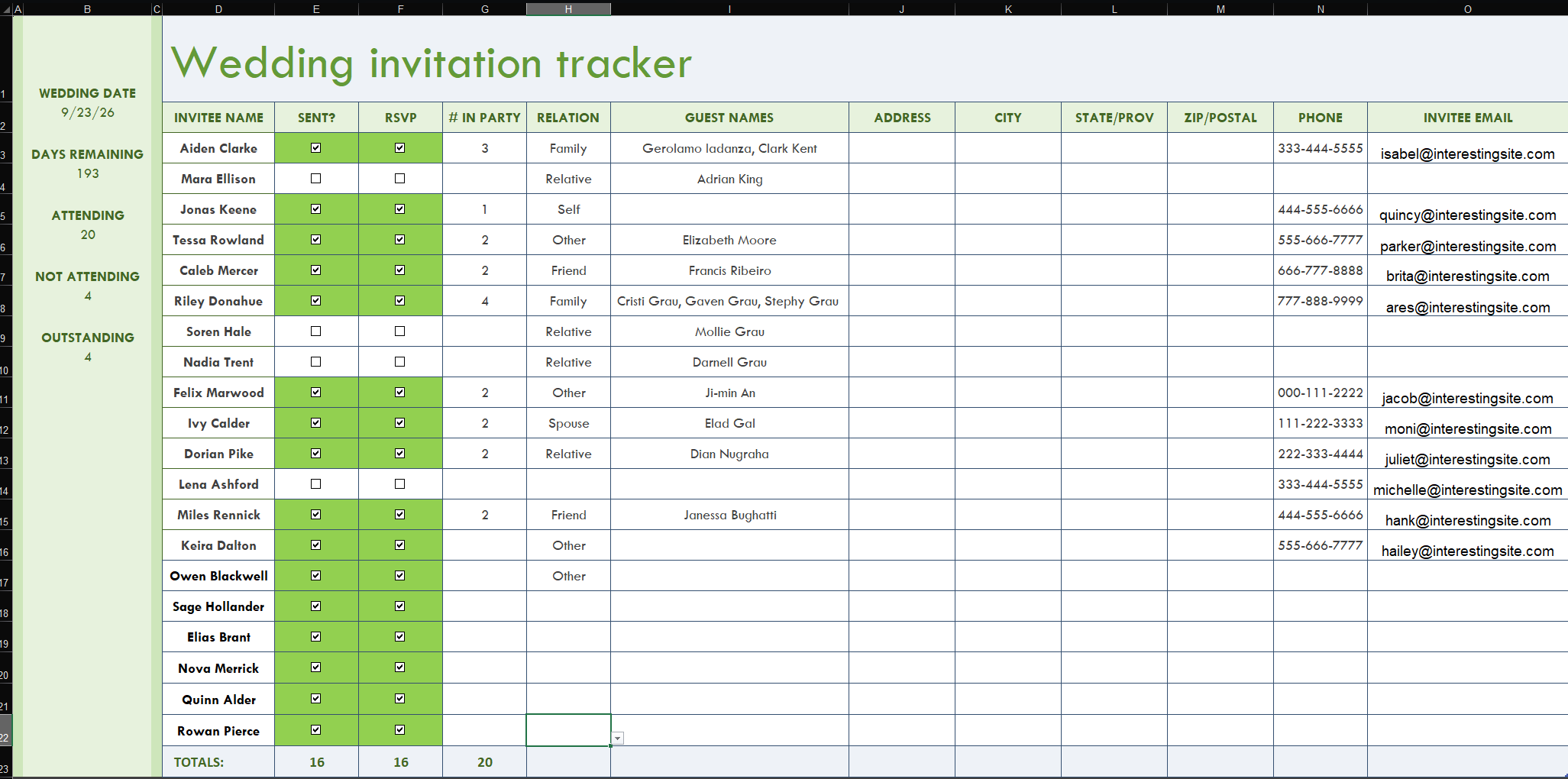Viewport: 1568px width, 779px height.
Task: Select the GUEST NAMES header cell
Action: click(x=729, y=118)
